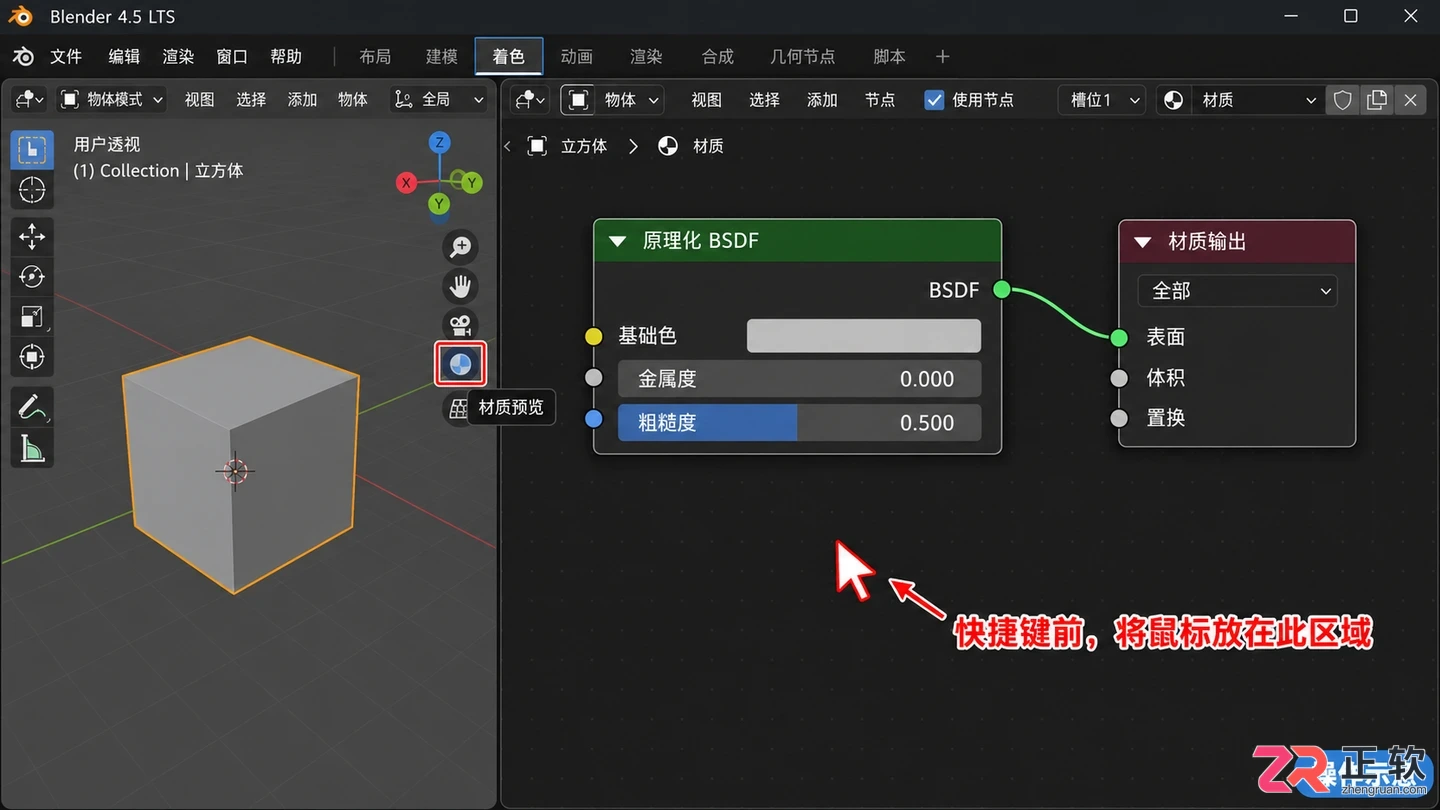
Task: Activate the 3D Cursor tool
Action: (x=32, y=190)
